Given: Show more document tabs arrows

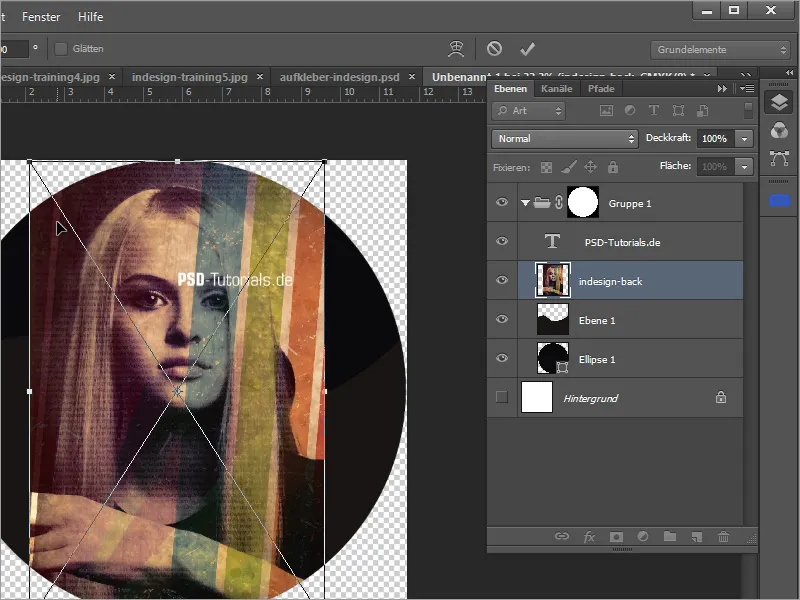Looking at the screenshot, I should (x=745, y=76).
